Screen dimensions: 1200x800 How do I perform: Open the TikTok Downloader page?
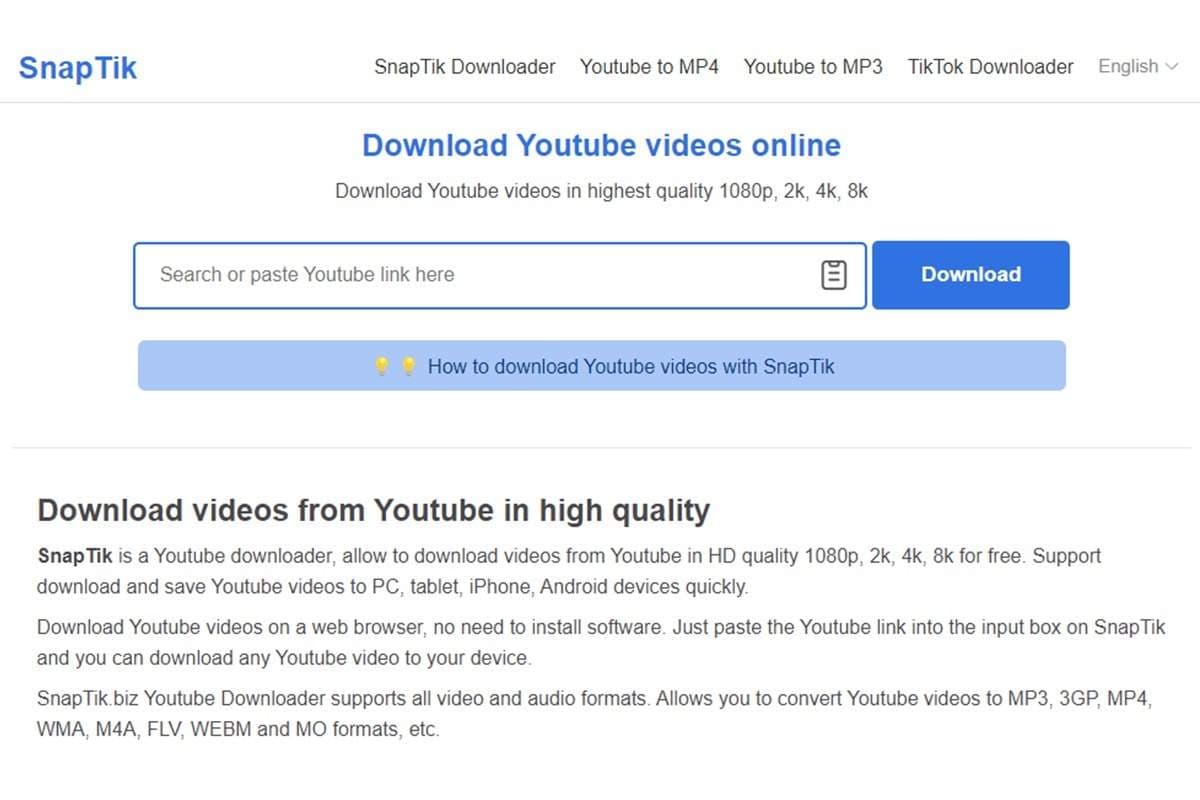(990, 67)
